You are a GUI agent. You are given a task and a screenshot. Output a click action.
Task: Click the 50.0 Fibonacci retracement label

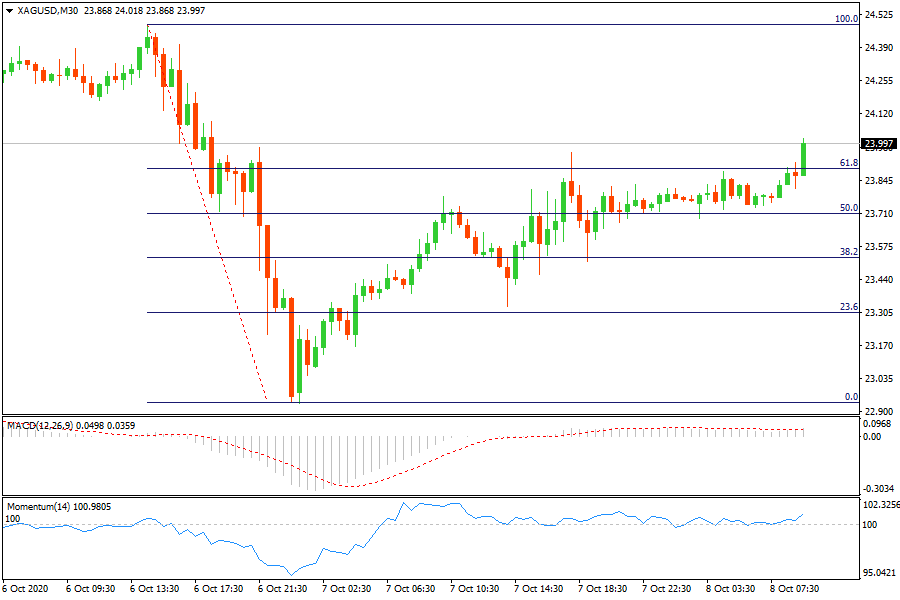pyautogui.click(x=849, y=208)
